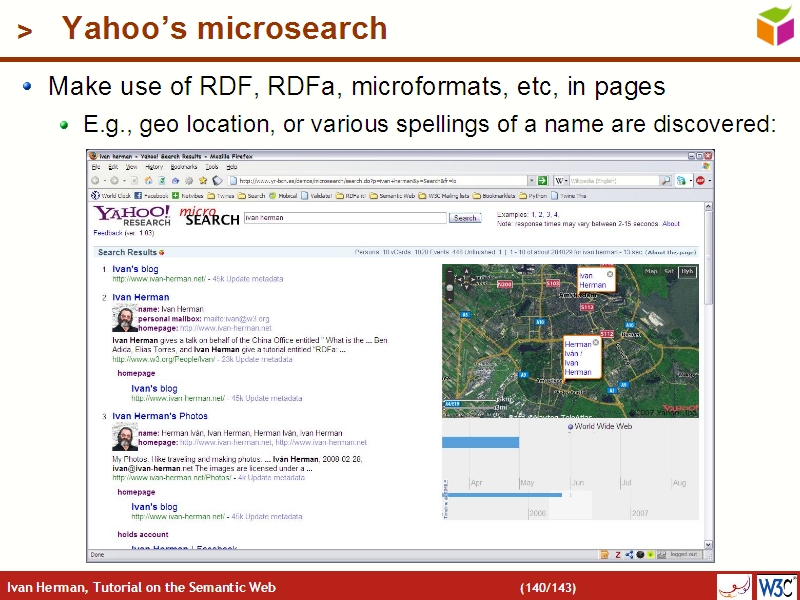Click the green Go arrow beside address bar
Viewport: 800px width, 600px height.
click(x=543, y=181)
